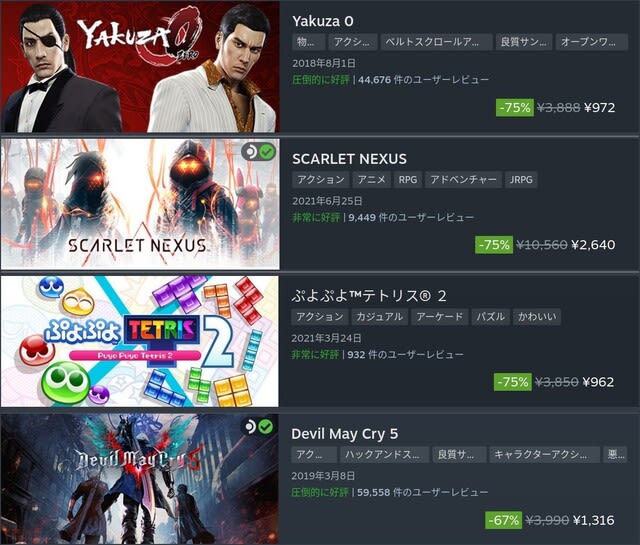640x545 pixels.
Task: Click the Steam Deck verified badge on Devil May Cry 5
Action: (x=258, y=427)
